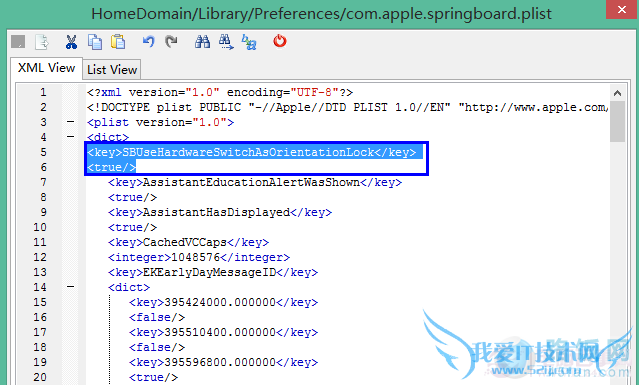Image resolution: width=639 pixels, height=385 pixels.
Task: Open Find with the binoculars icon
Action: 202,42
